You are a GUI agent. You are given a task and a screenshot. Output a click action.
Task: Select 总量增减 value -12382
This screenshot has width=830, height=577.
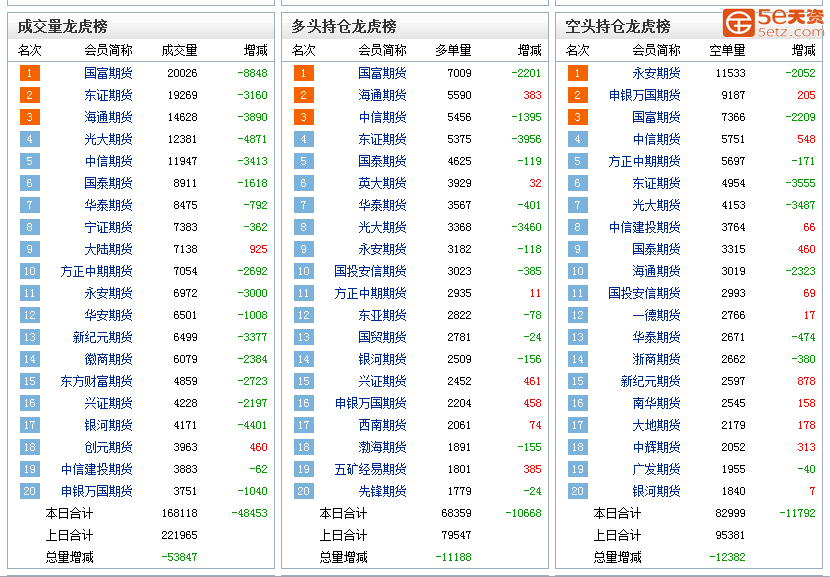click(x=727, y=557)
